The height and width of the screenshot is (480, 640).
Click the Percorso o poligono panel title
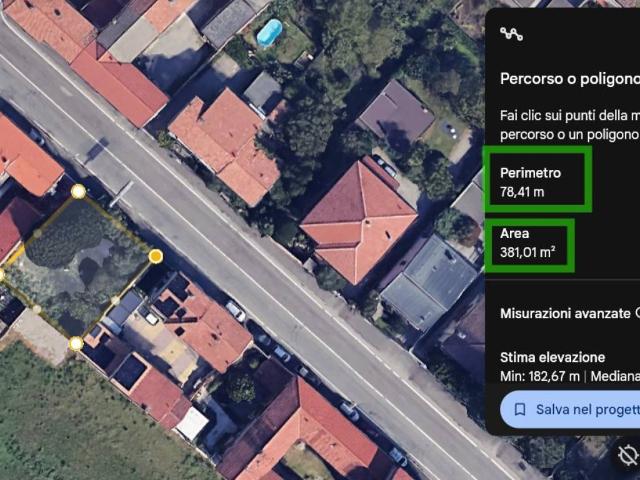point(568,78)
